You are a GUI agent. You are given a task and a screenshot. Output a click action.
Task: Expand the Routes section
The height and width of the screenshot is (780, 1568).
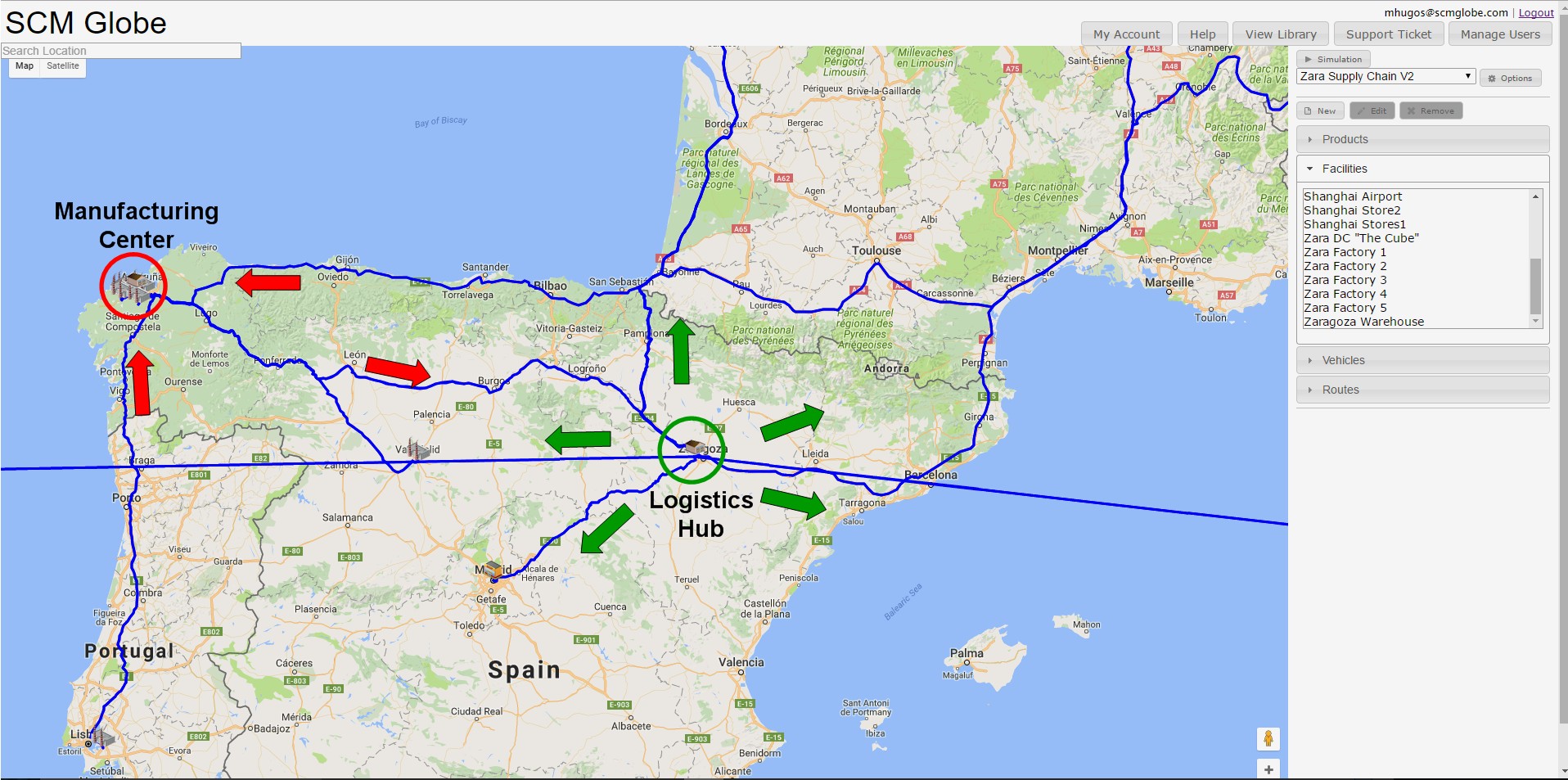[1422, 390]
